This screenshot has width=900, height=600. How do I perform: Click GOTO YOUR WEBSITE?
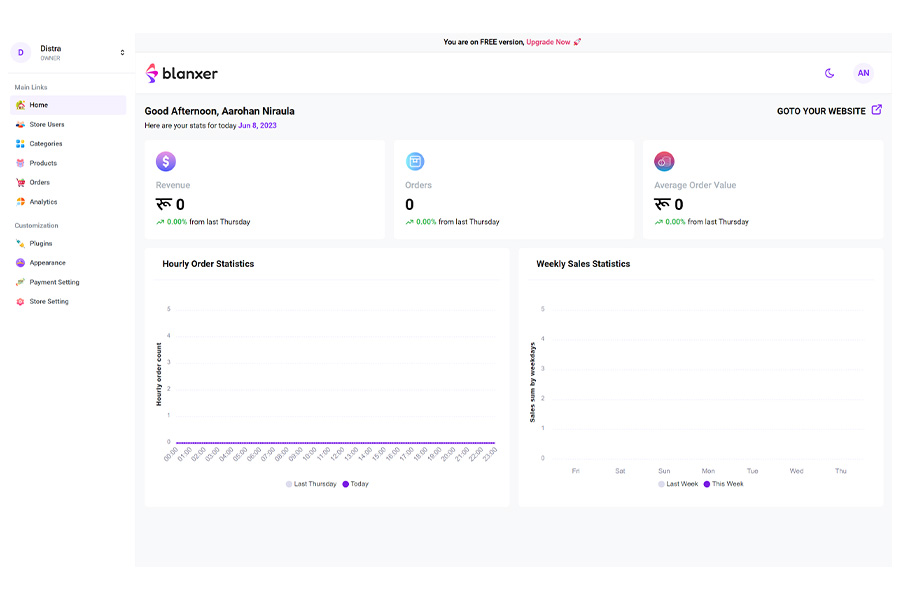820,110
